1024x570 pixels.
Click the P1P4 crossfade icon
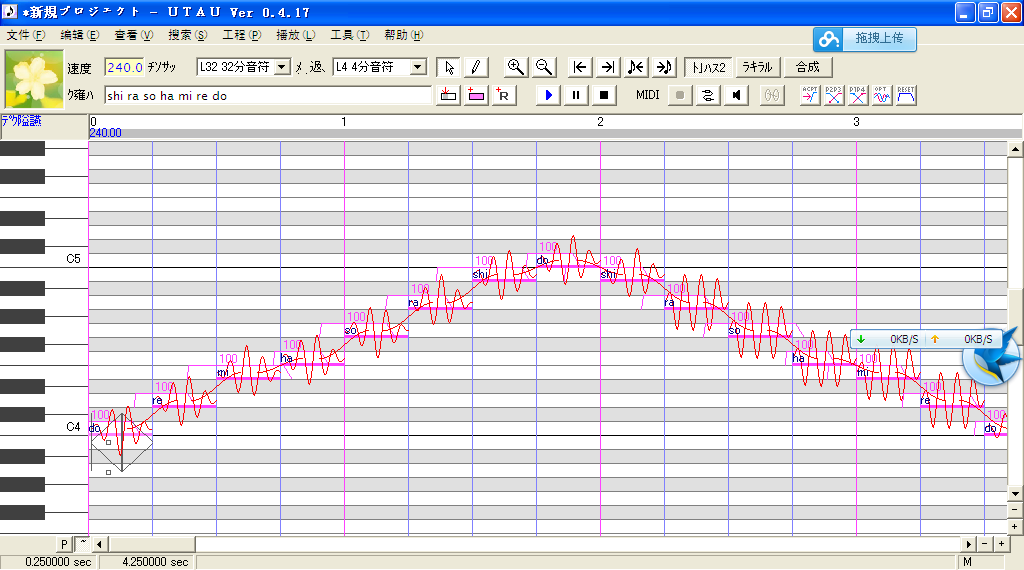pyautogui.click(x=858, y=95)
